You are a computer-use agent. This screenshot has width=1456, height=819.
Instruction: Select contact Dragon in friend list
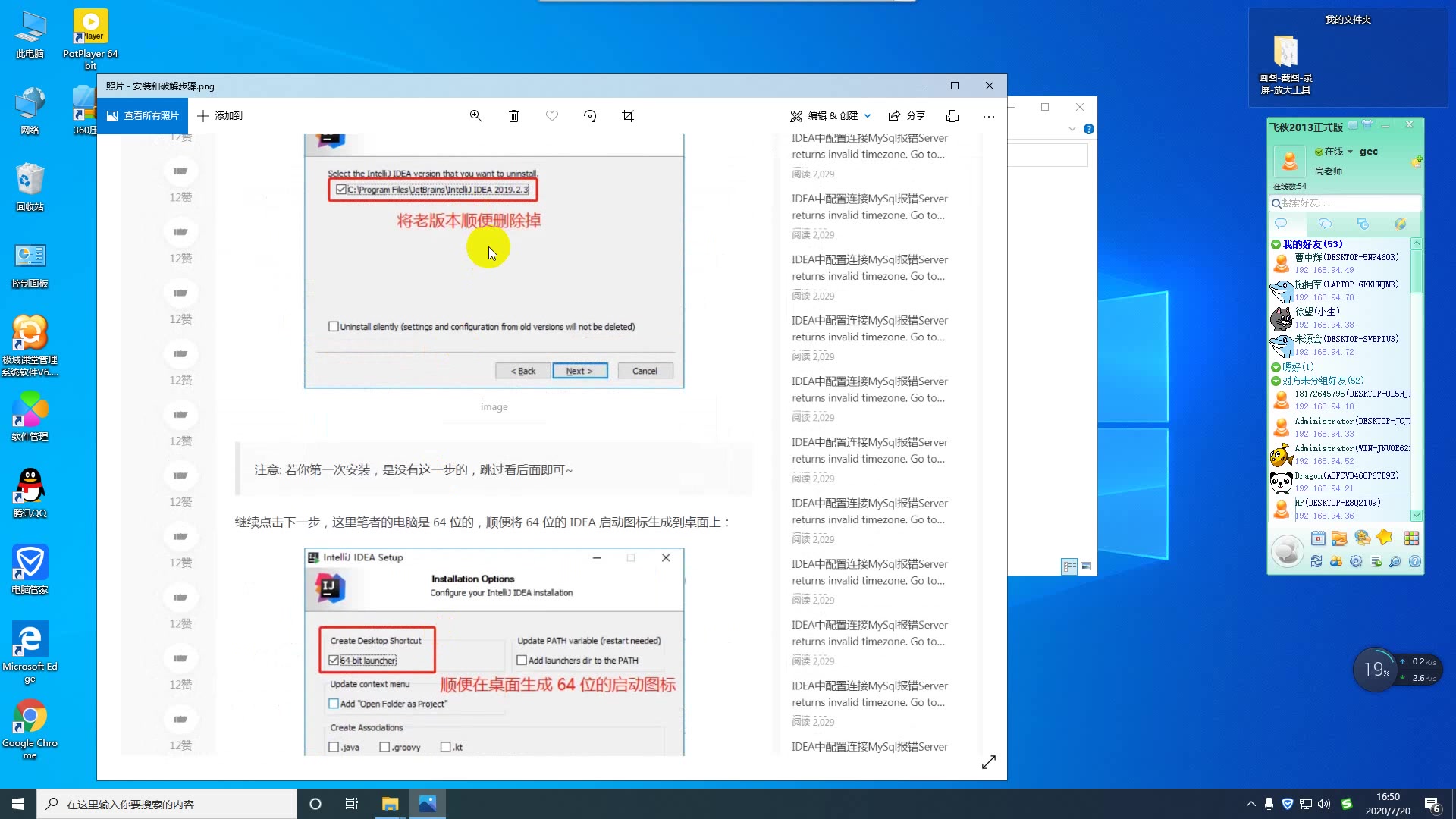tap(1339, 482)
